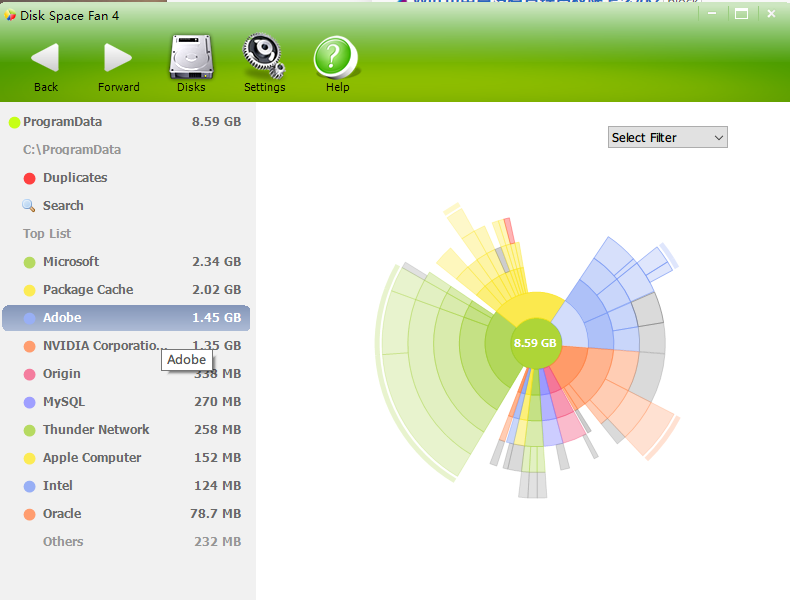Click the red Duplicates dot icon
This screenshot has height=600, width=790.
(29, 178)
